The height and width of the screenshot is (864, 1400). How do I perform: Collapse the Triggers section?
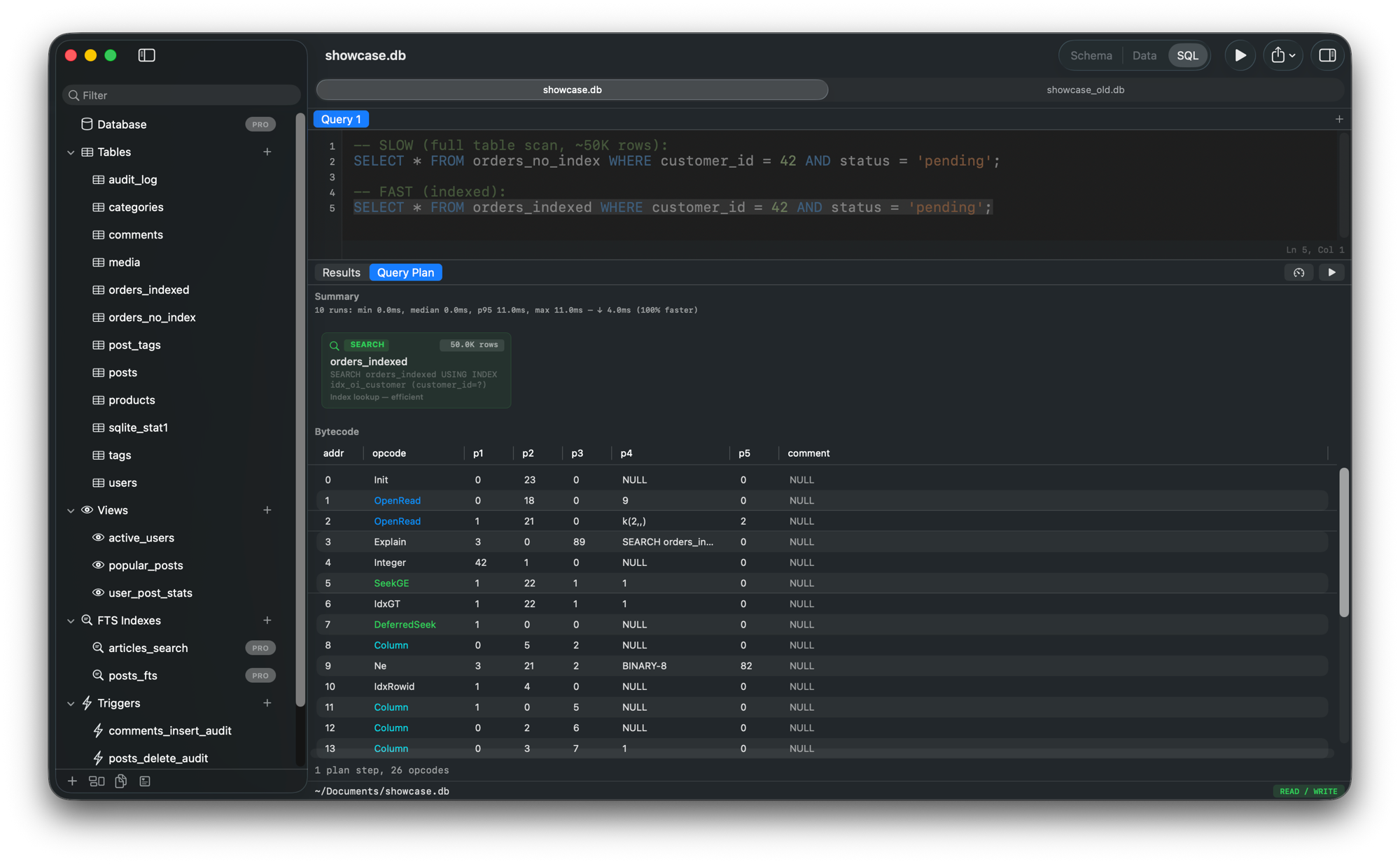71,703
